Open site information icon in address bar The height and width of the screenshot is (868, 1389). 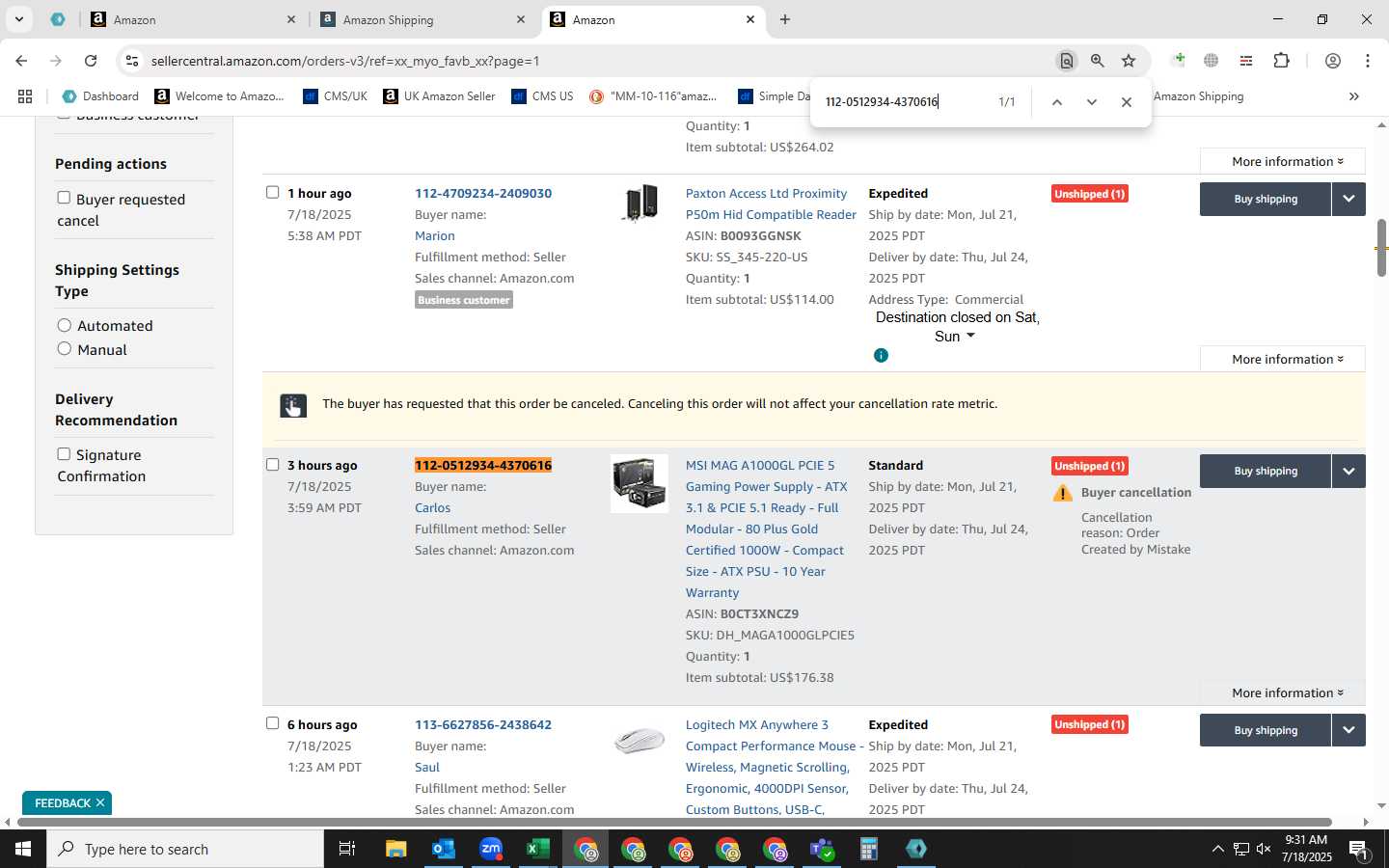click(132, 61)
